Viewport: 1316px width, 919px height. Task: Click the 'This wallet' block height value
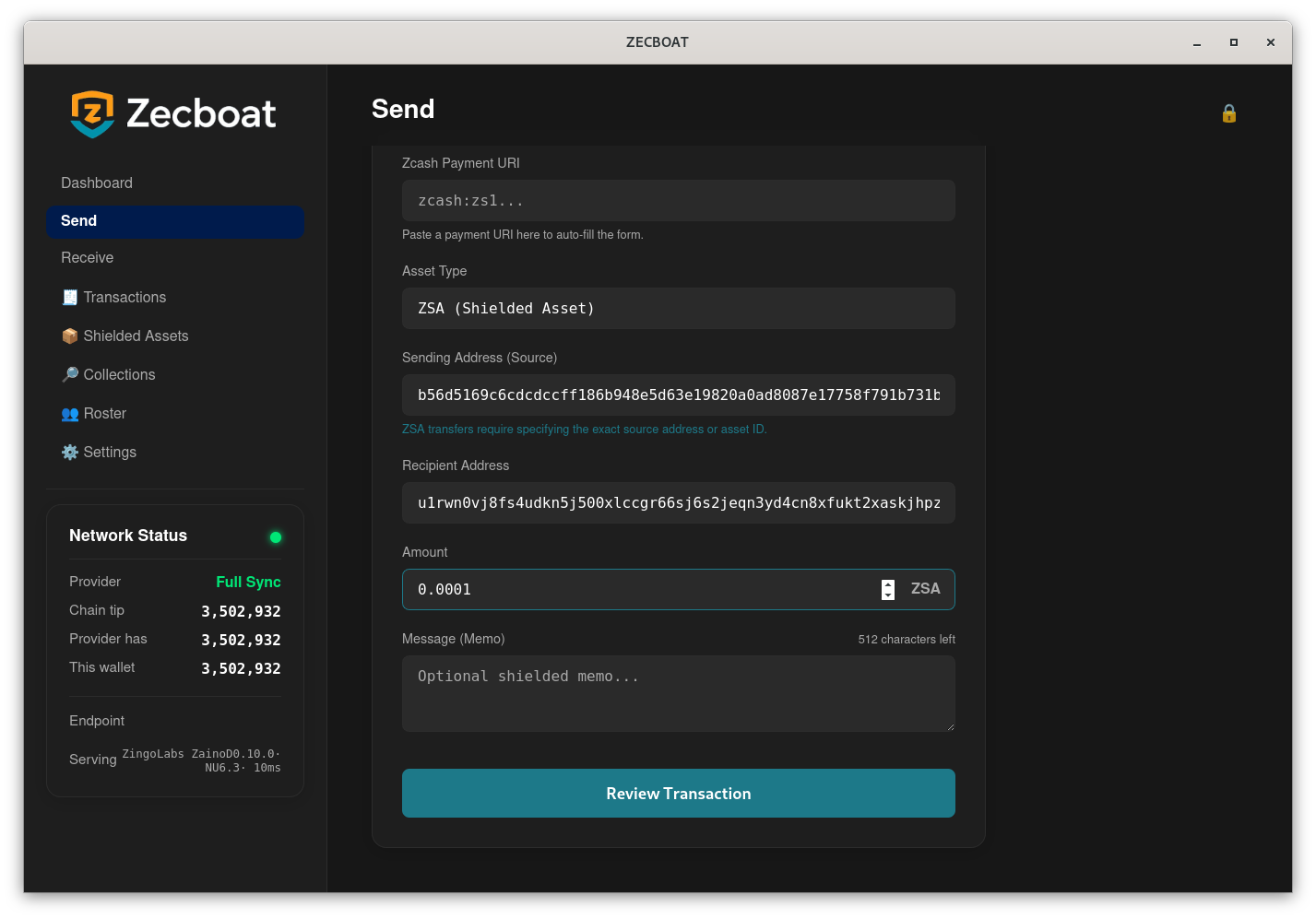coord(241,668)
